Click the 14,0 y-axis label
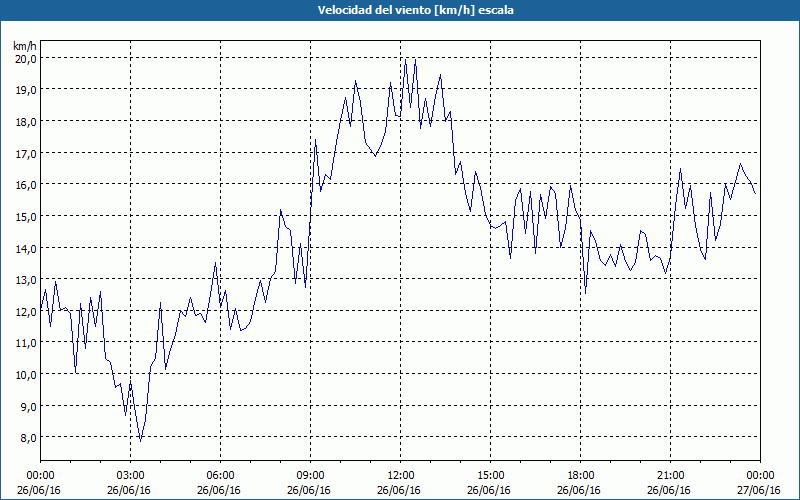Screen dimensions: 800x500 pos(26,248)
